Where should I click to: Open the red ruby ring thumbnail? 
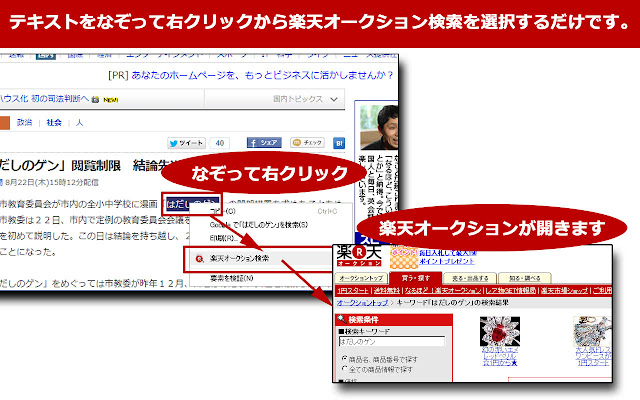(500, 331)
